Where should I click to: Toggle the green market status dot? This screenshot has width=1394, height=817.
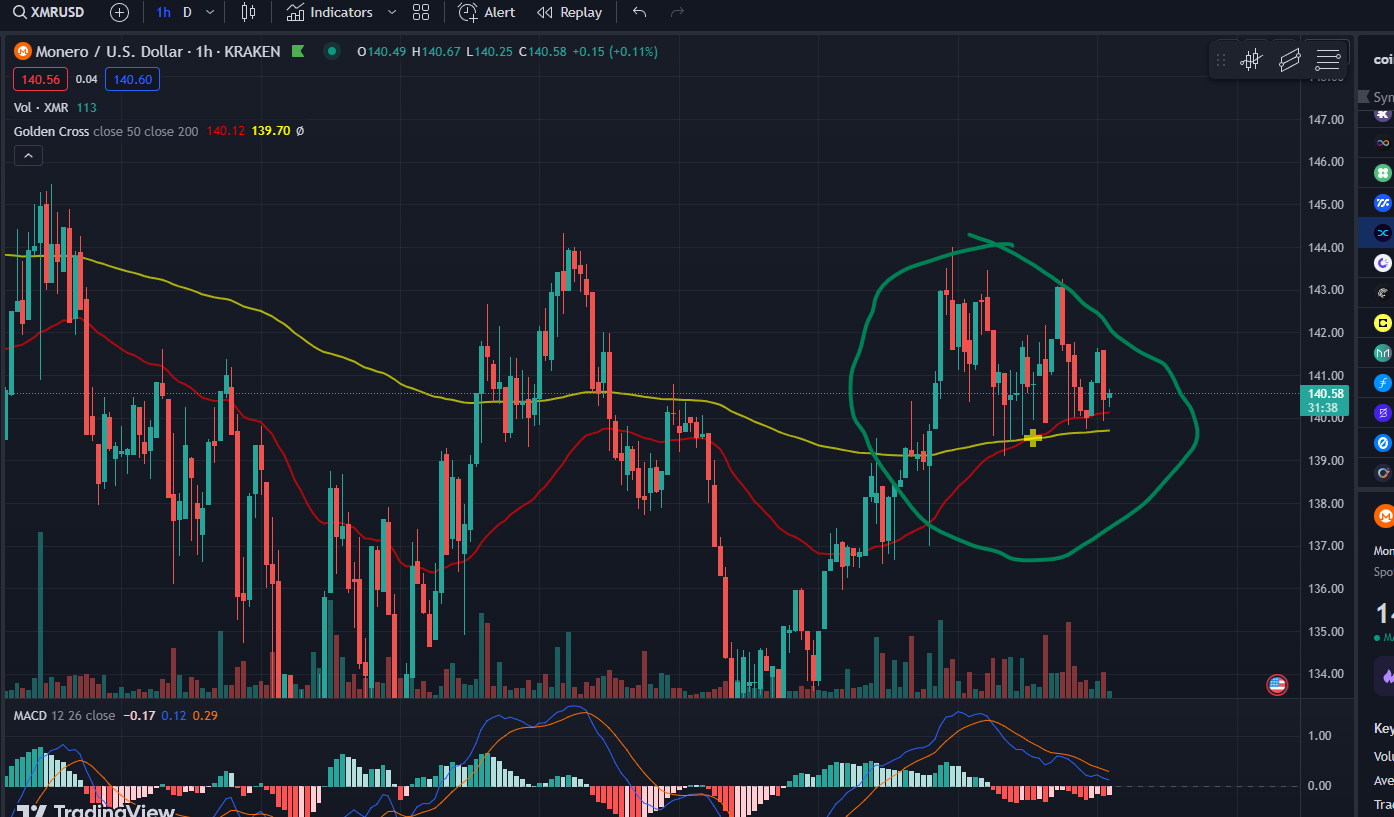tap(332, 51)
